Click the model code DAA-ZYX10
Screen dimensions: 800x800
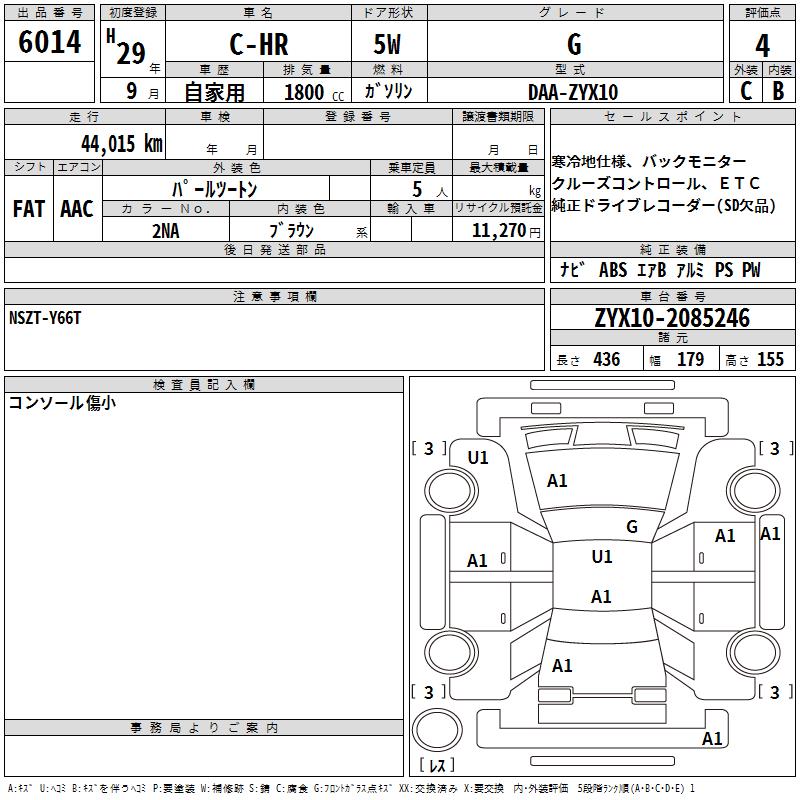pos(573,92)
